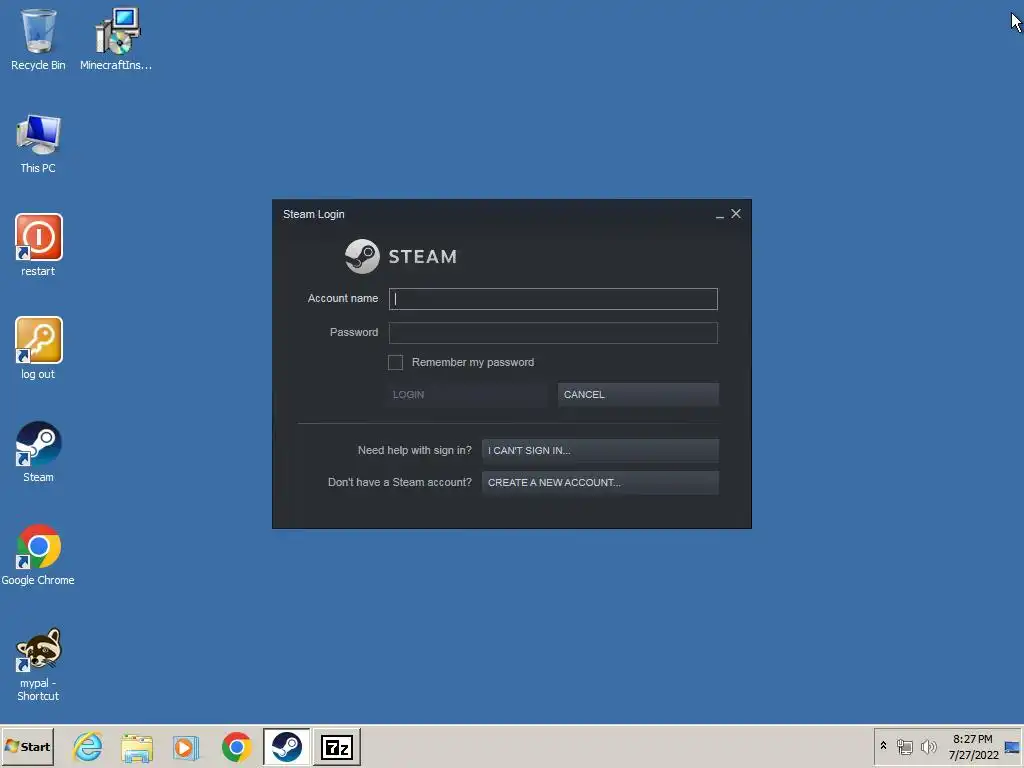Screen dimensions: 1024x768
Task: Click CREATE A NEW ACCOUNT... button
Action: (x=600, y=483)
